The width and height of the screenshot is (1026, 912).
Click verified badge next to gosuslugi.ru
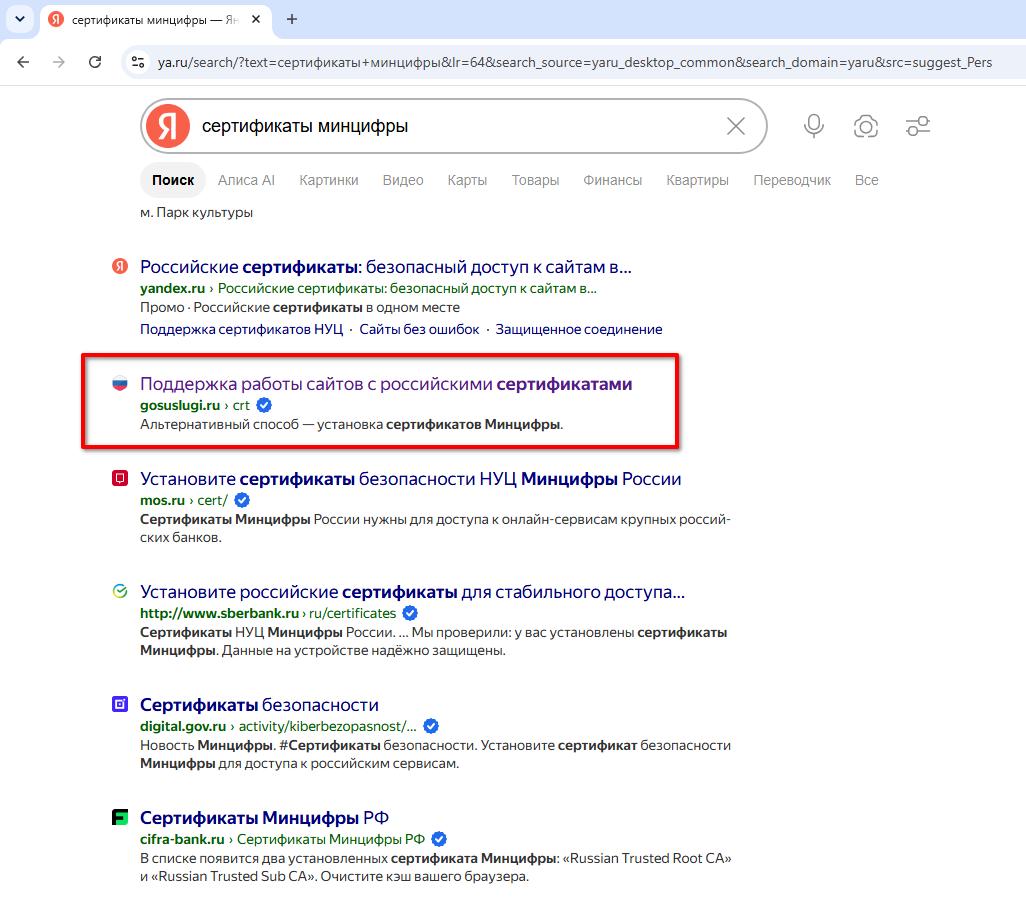[264, 406]
